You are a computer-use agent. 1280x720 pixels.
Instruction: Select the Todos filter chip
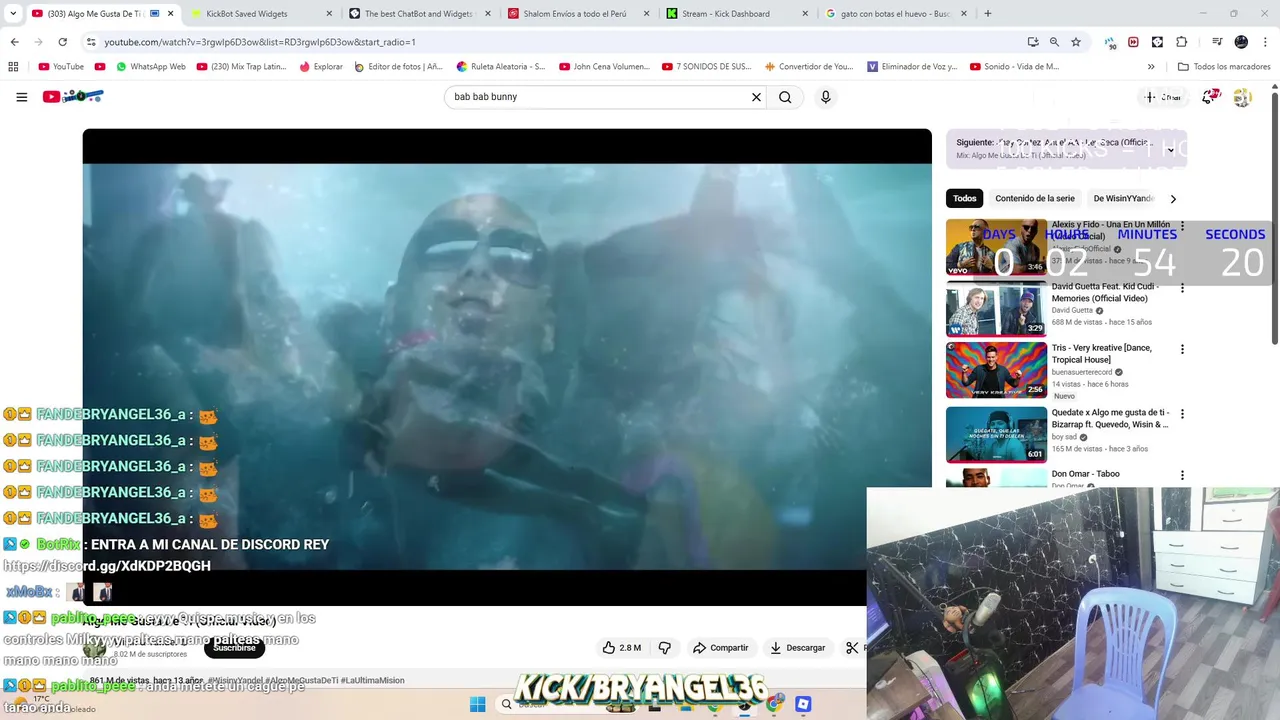[x=964, y=198]
